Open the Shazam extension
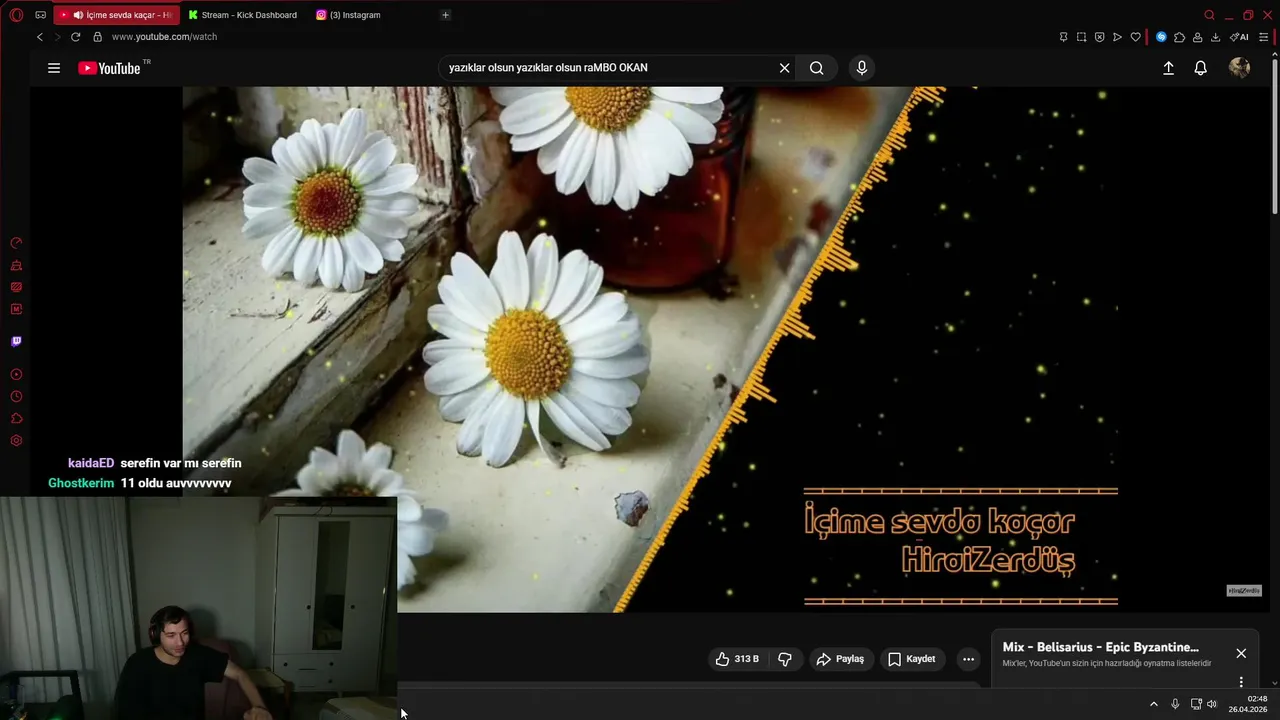The image size is (1280, 720). click(1161, 37)
